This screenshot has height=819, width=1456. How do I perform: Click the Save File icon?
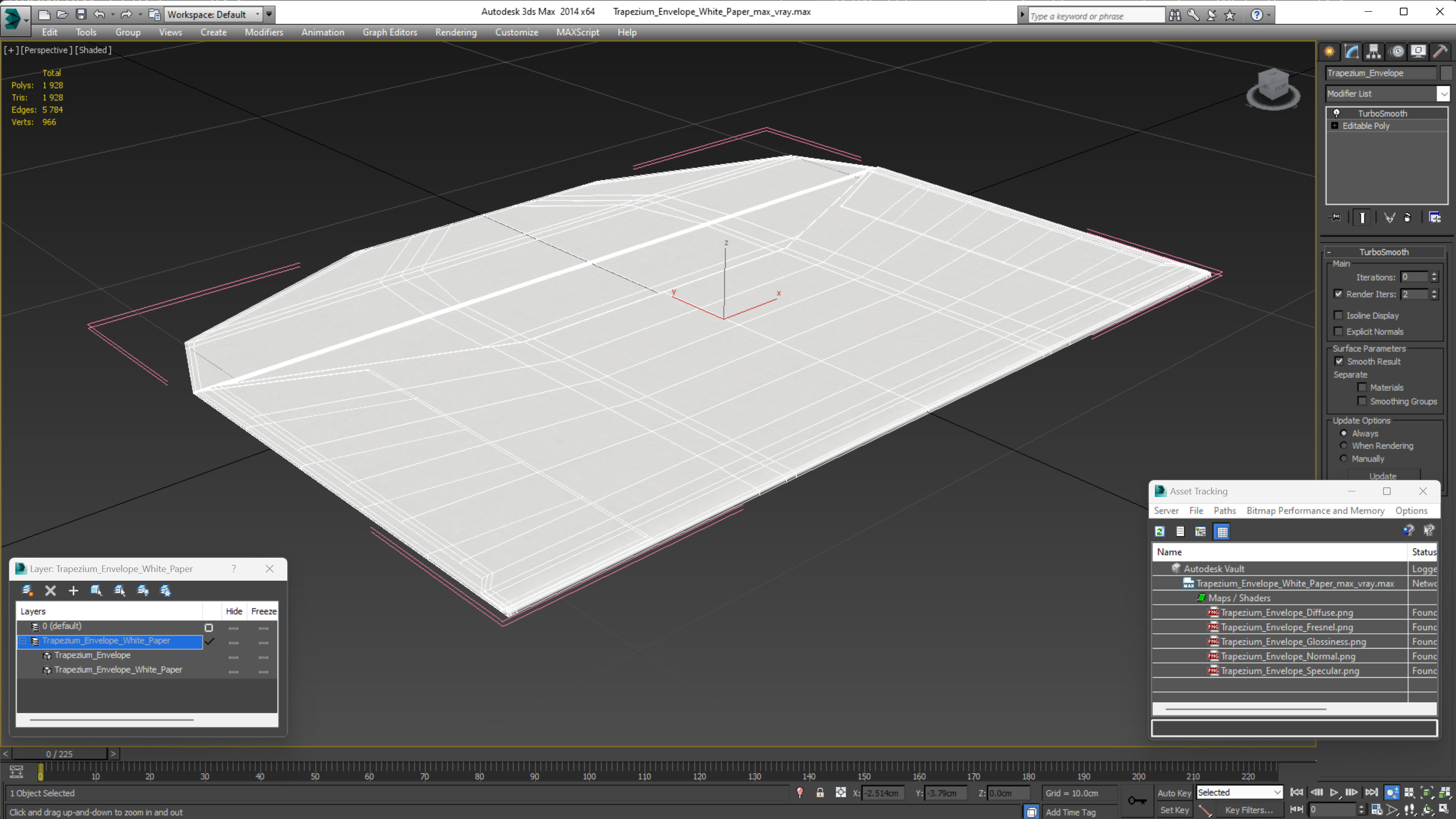(81, 14)
